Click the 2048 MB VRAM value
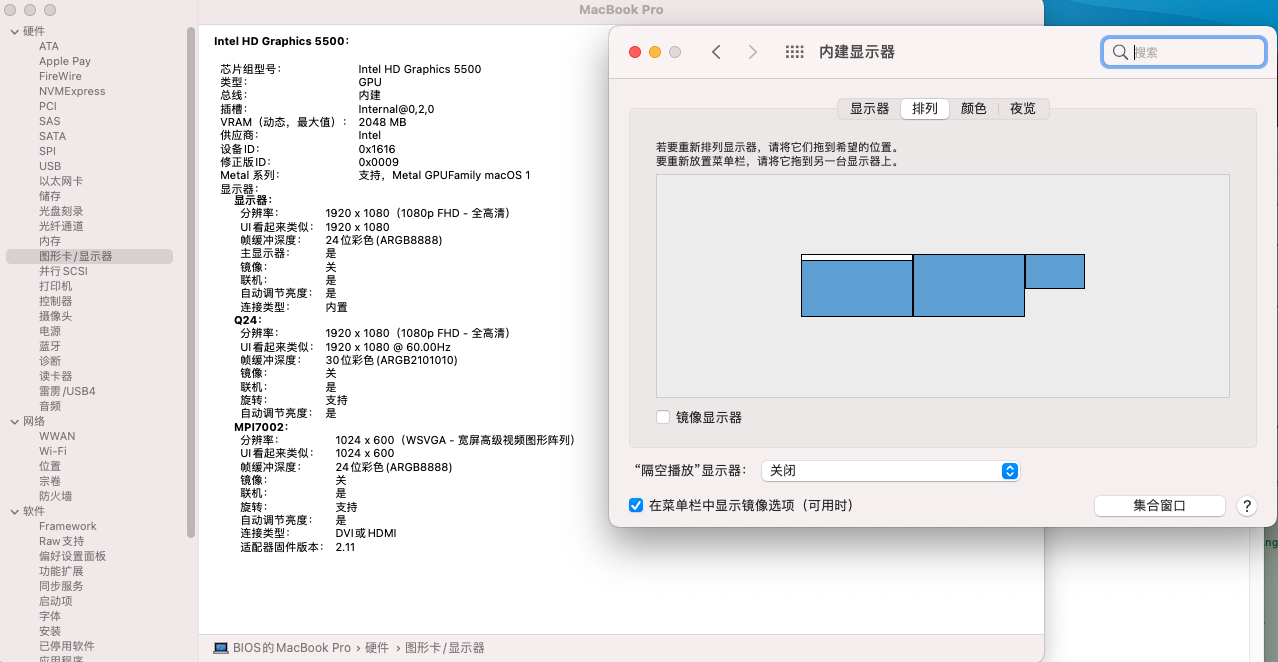The image size is (1278, 662). tap(382, 122)
